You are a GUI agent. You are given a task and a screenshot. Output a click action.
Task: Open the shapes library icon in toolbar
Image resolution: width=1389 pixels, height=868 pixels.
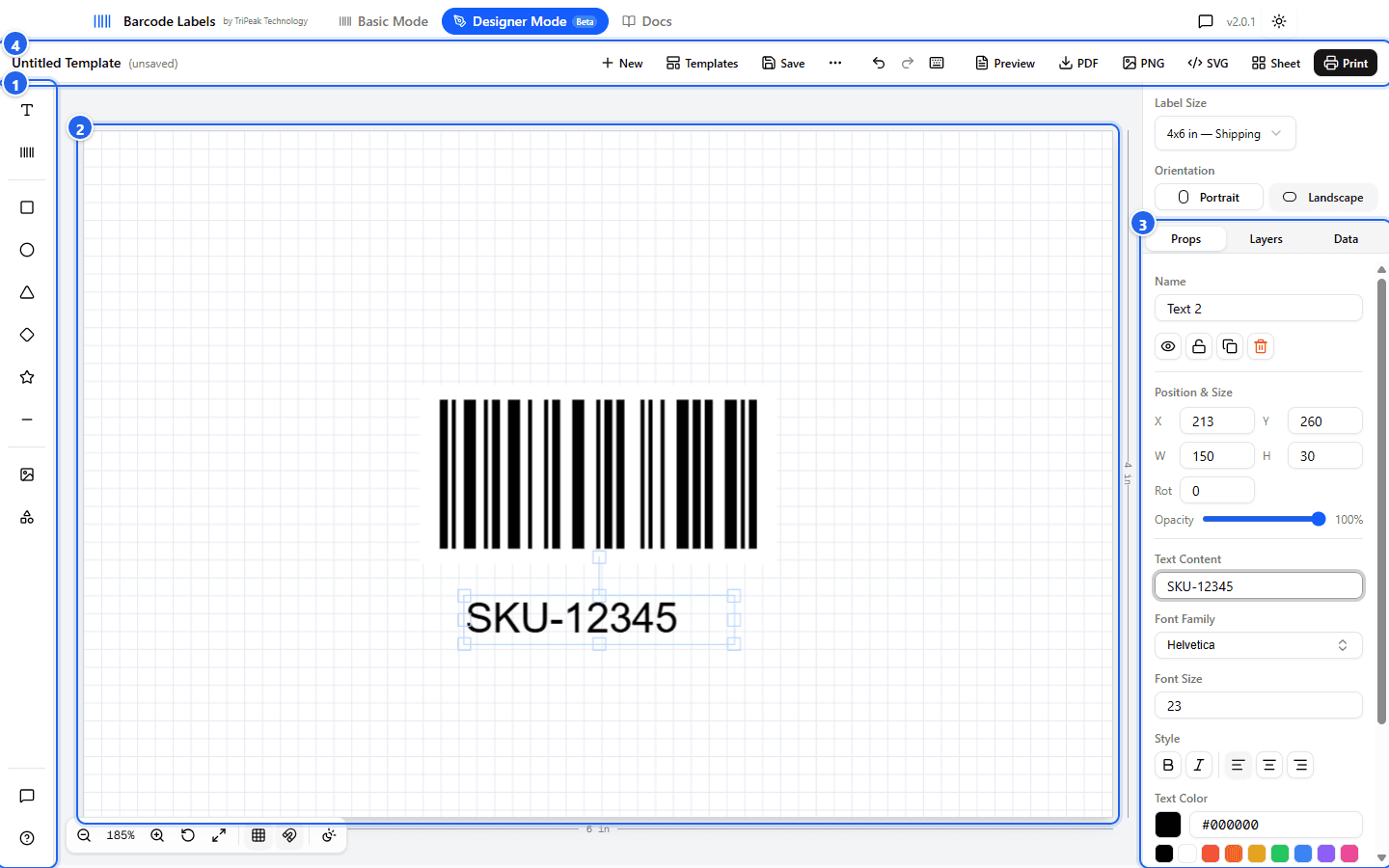pyautogui.click(x=27, y=517)
